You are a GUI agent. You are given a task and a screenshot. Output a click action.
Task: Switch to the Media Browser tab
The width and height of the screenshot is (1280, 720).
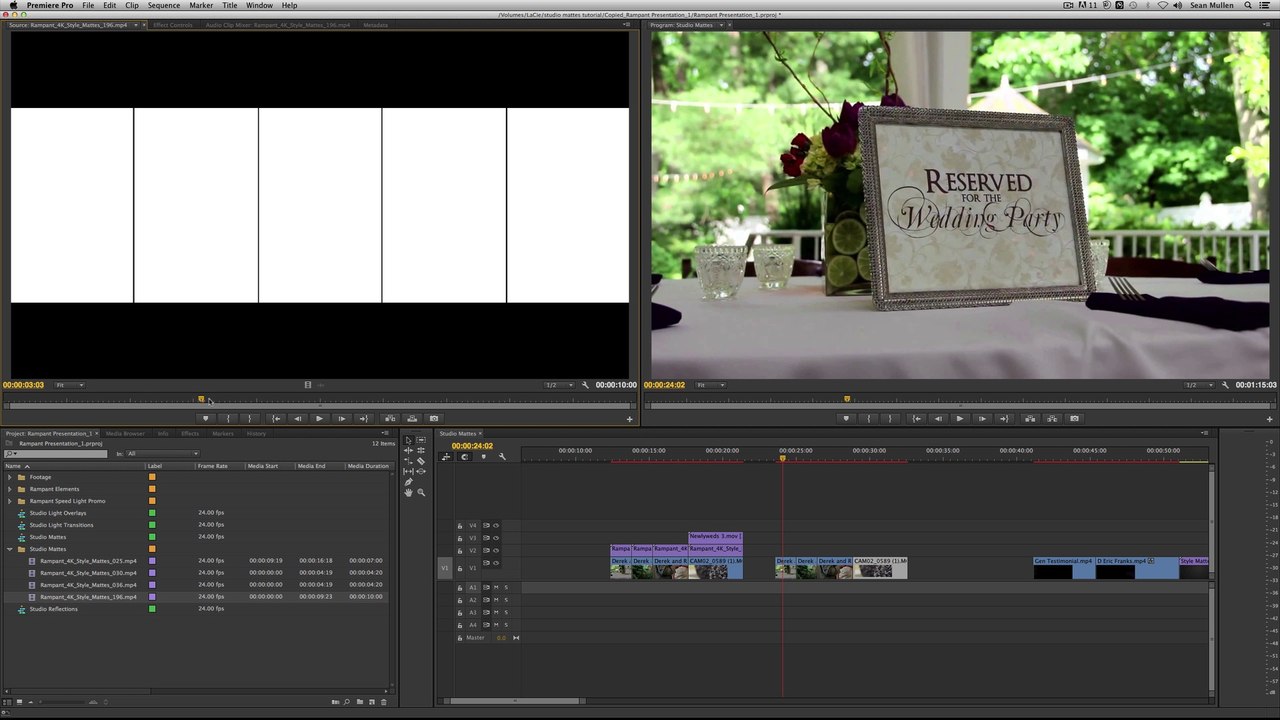click(x=125, y=433)
